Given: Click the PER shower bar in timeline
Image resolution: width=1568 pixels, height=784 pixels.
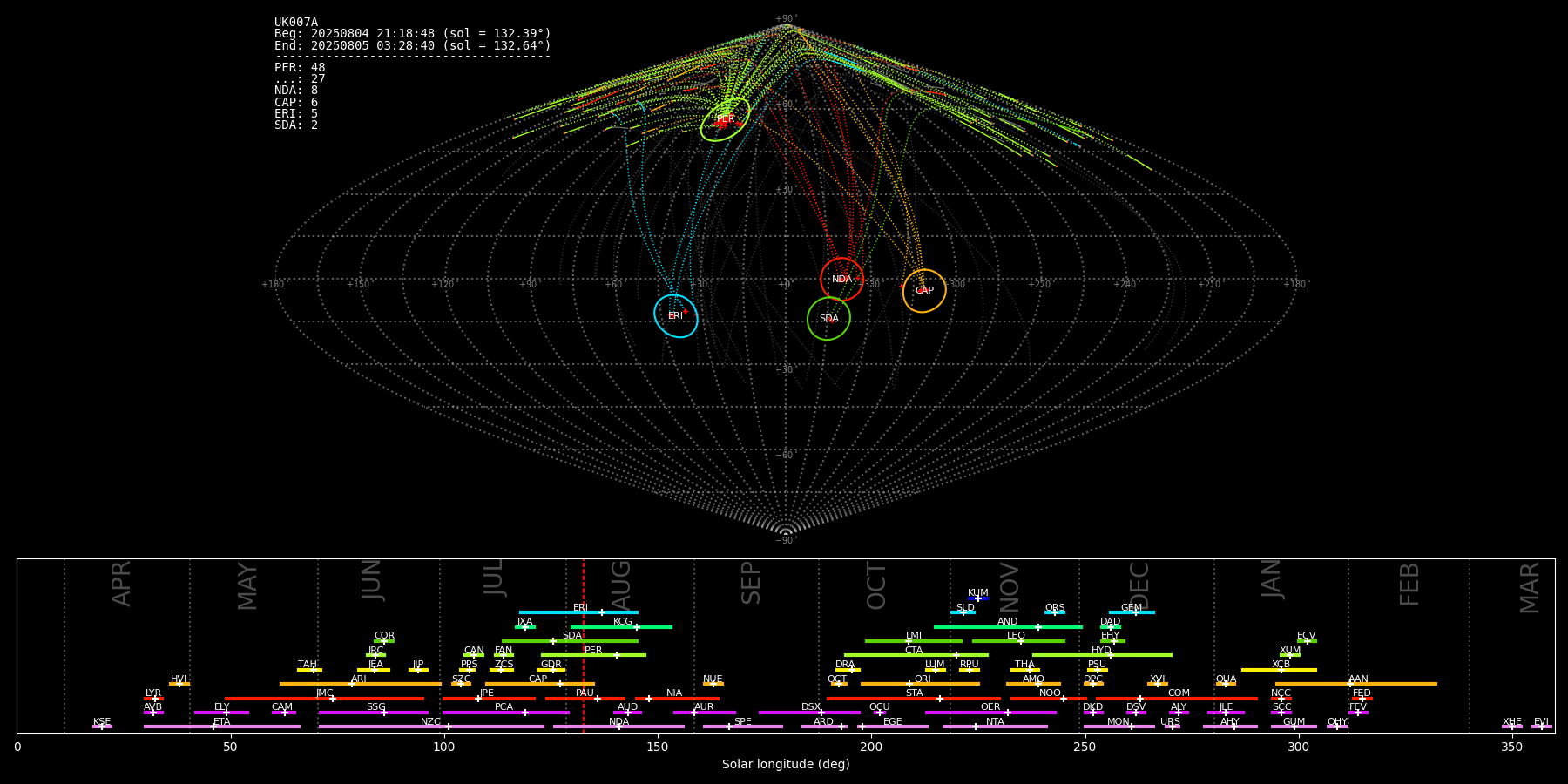Looking at the screenshot, I should pos(593,655).
